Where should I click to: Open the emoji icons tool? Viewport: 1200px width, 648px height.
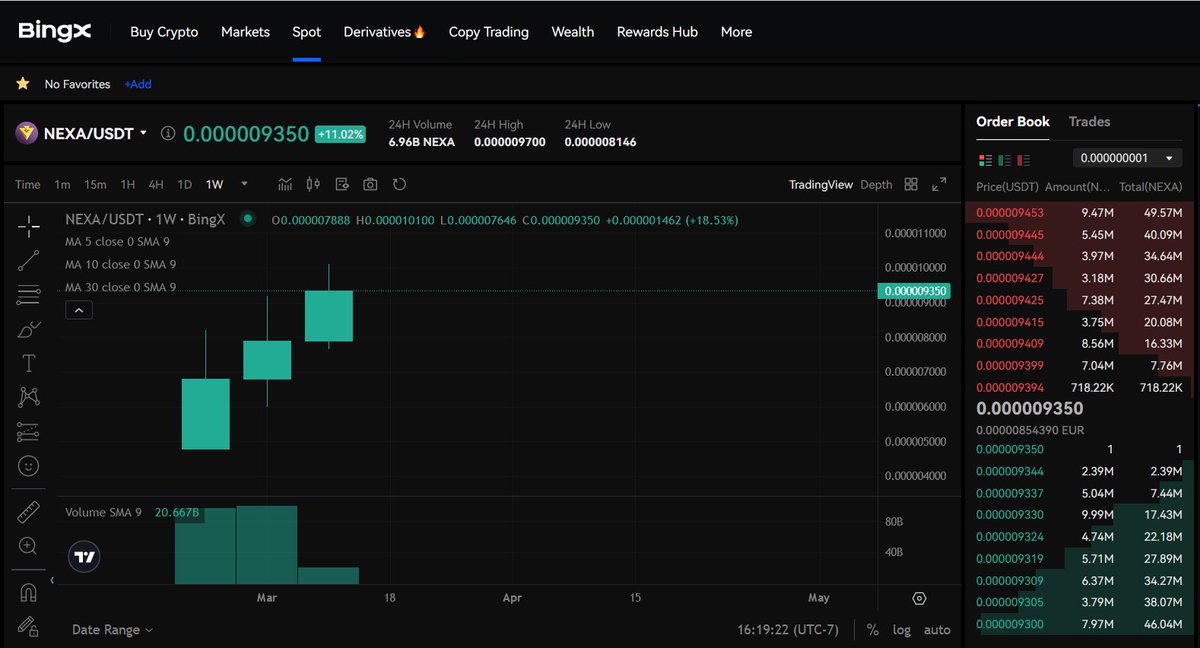tap(29, 466)
